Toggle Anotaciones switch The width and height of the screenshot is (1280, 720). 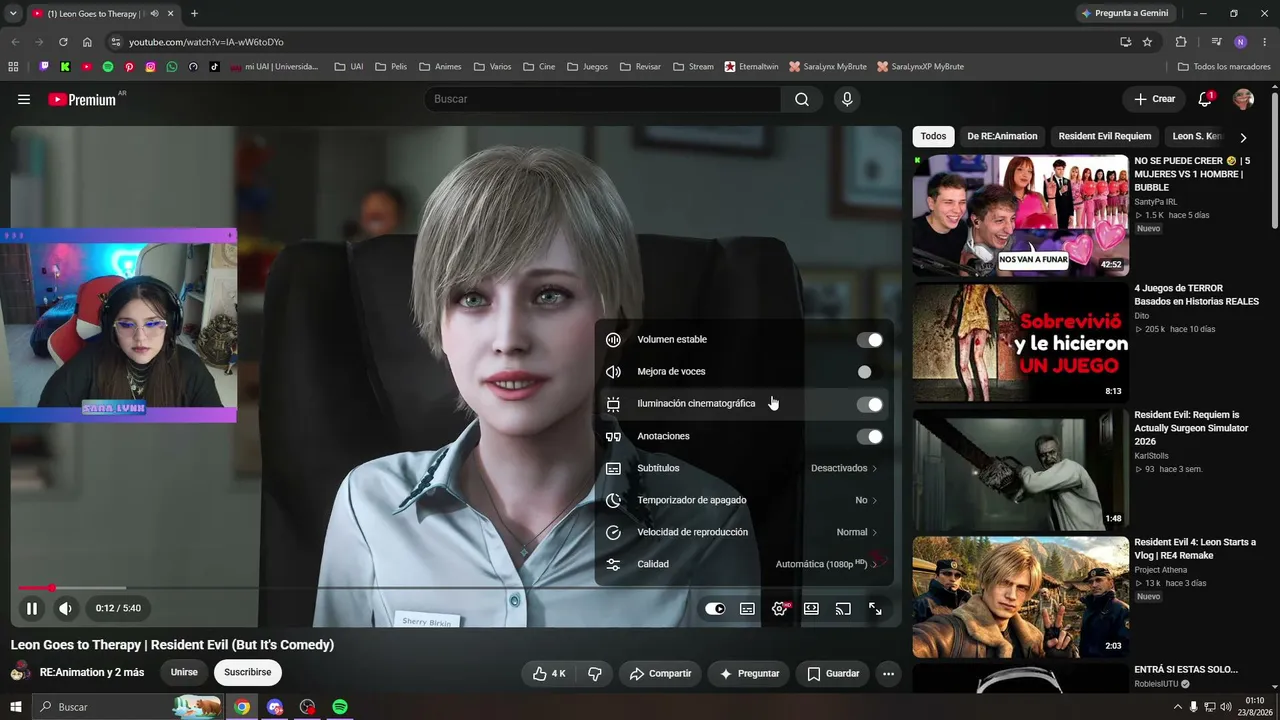pyautogui.click(x=869, y=437)
